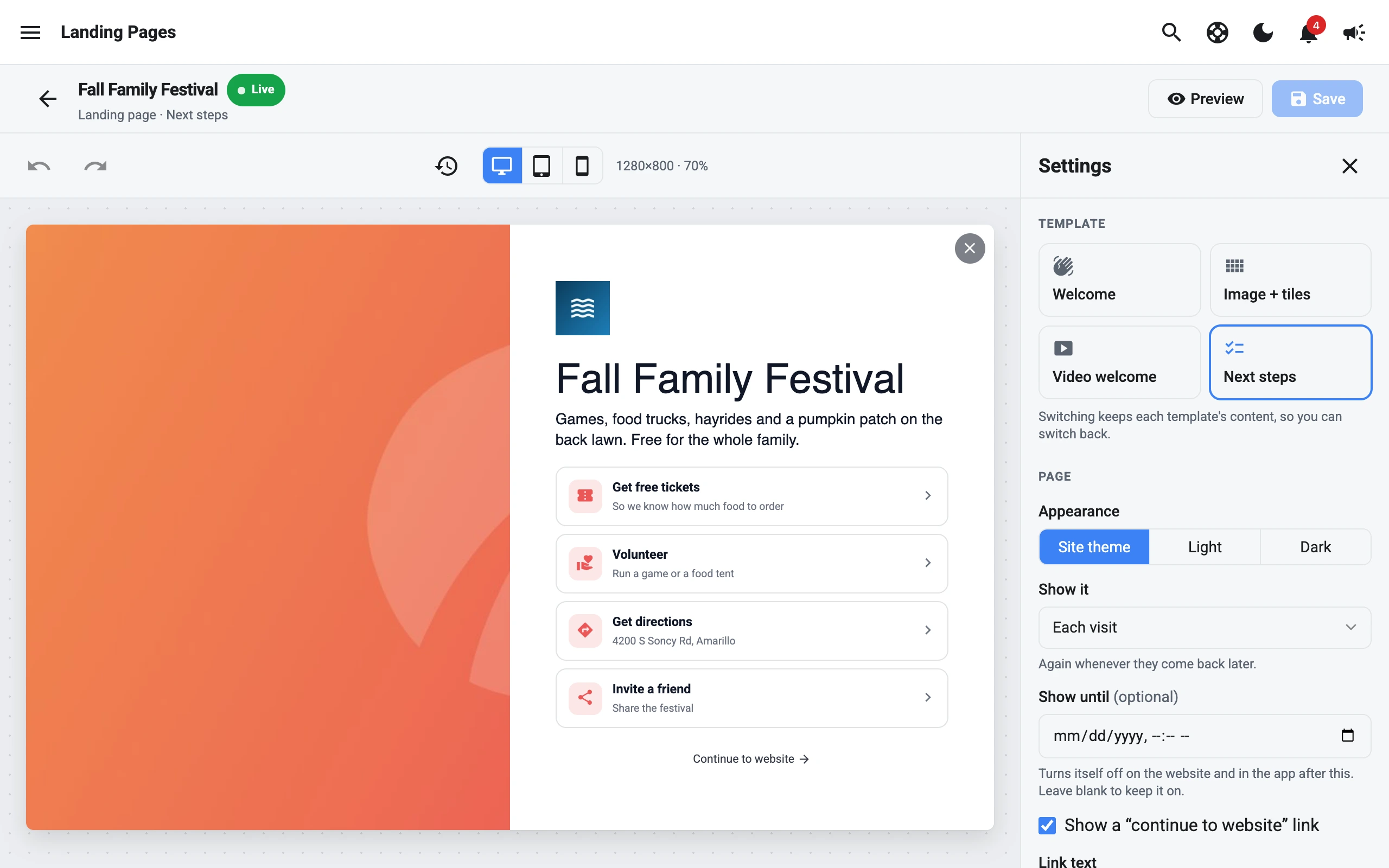Viewport: 1389px width, 868px height.
Task: Click Continue to website link
Action: pyautogui.click(x=751, y=759)
